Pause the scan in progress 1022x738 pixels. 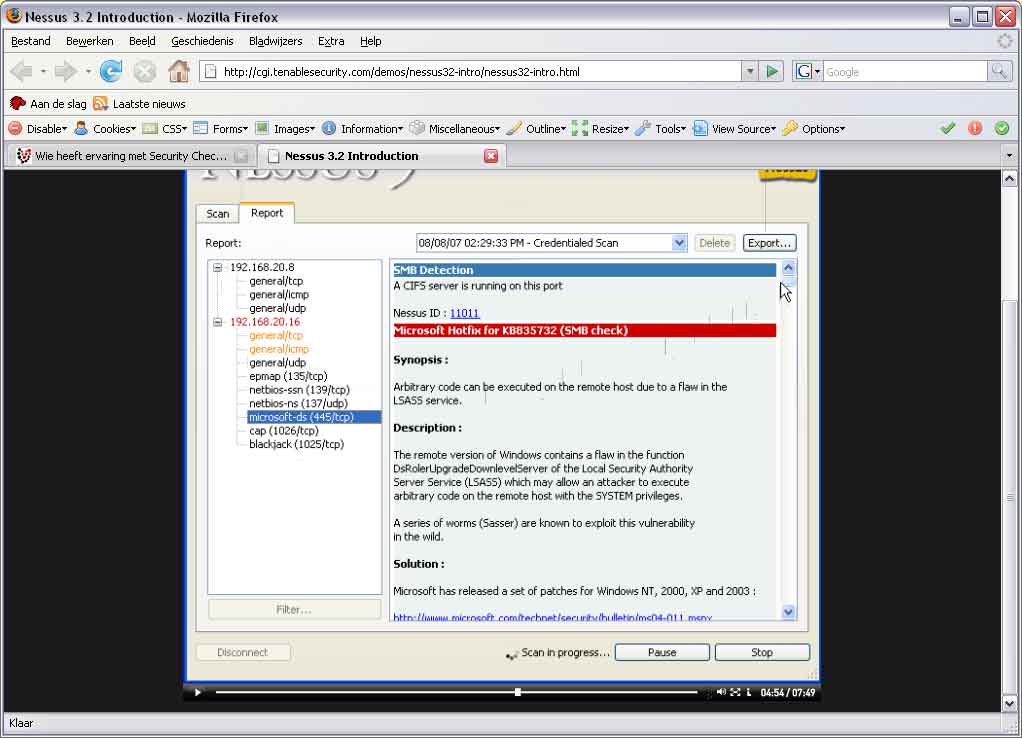[x=662, y=652]
